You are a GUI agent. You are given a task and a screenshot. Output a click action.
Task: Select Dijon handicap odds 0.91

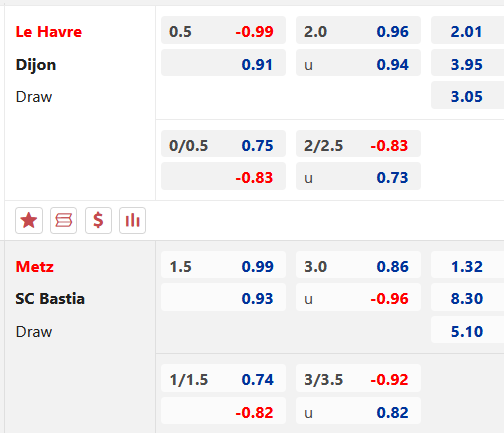point(223,63)
